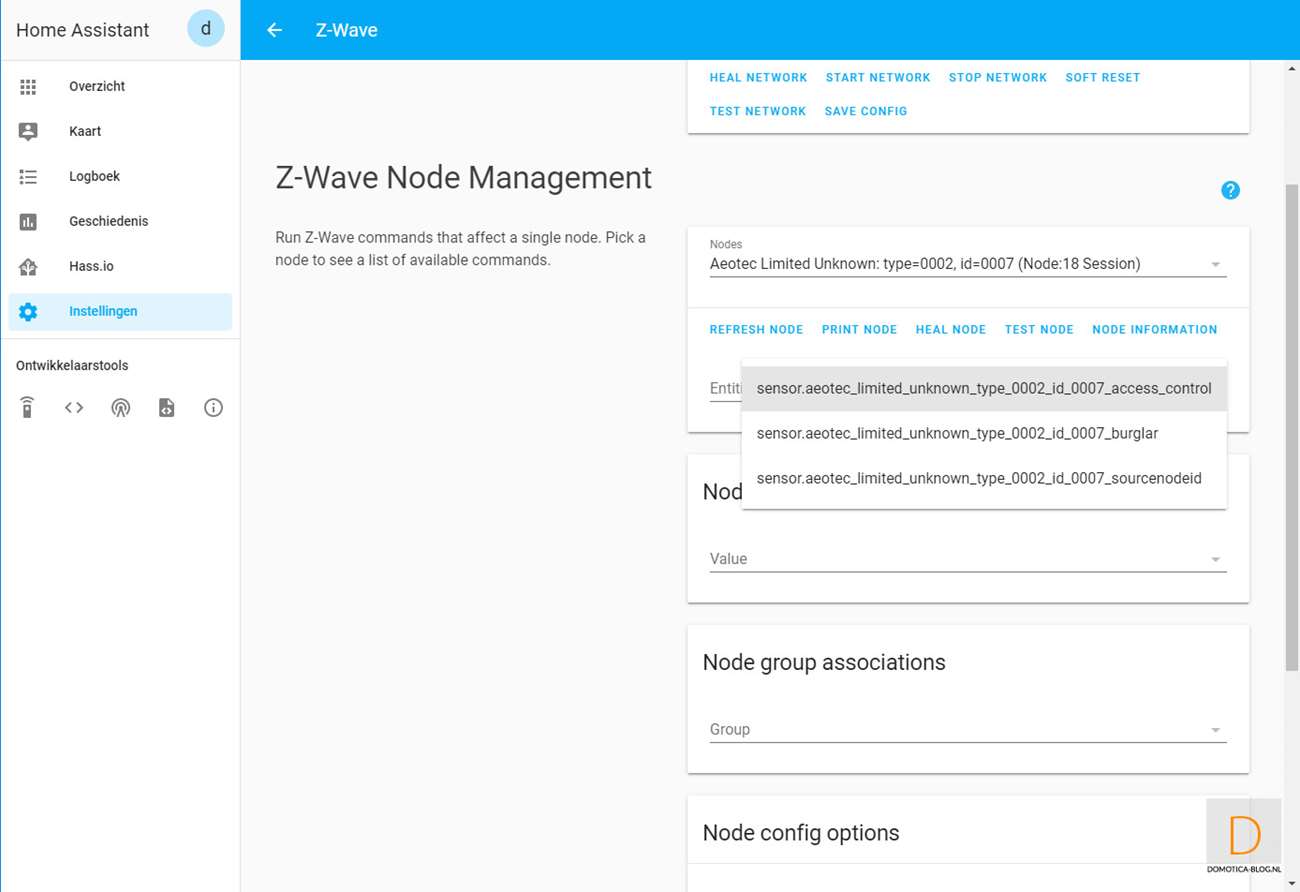This screenshot has width=1300, height=892.
Task: Open the help question mark icon
Action: click(x=1230, y=190)
